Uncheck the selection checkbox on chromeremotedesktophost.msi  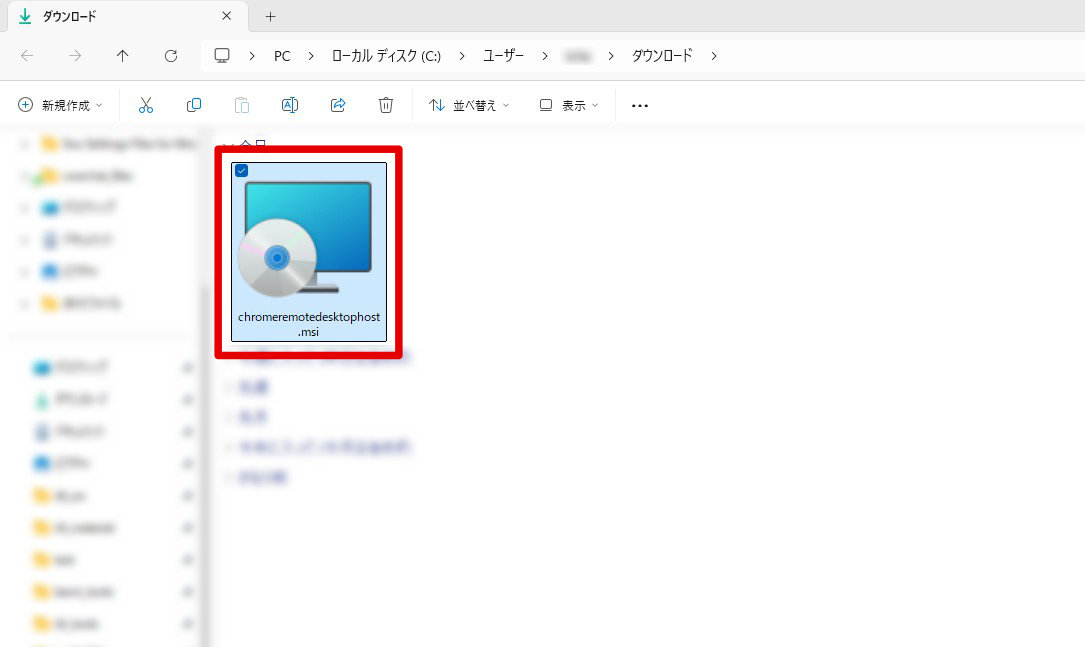[x=241, y=170]
